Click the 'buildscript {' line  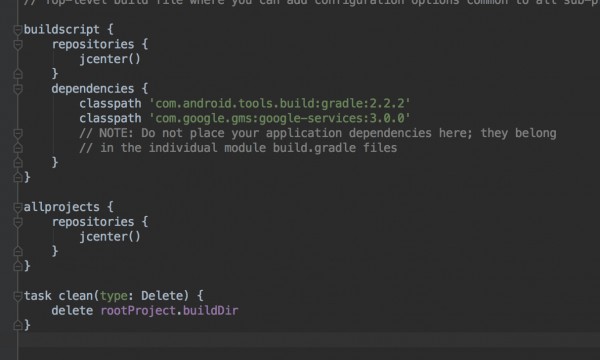(68, 29)
